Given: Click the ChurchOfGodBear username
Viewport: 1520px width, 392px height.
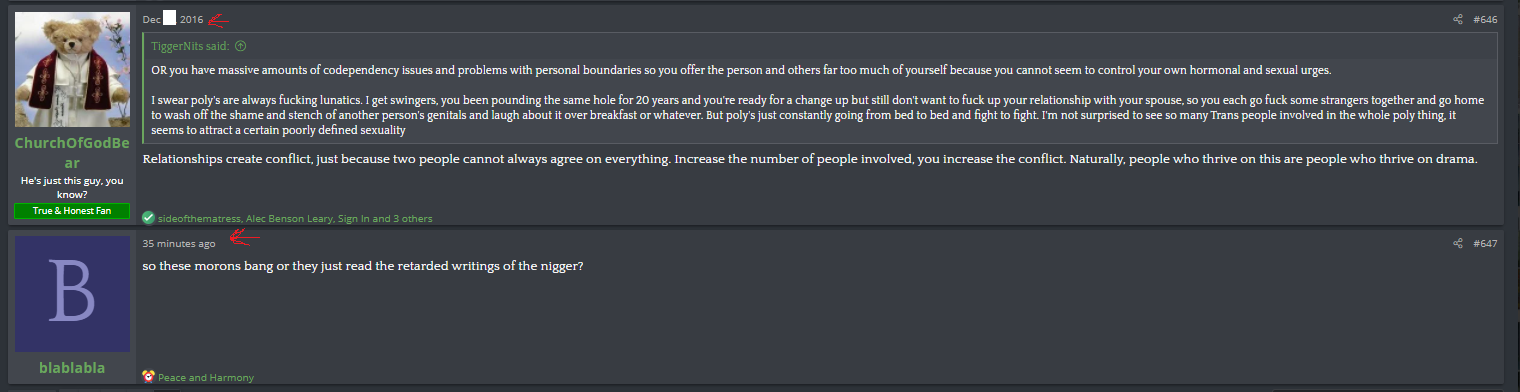Looking at the screenshot, I should click(x=72, y=153).
